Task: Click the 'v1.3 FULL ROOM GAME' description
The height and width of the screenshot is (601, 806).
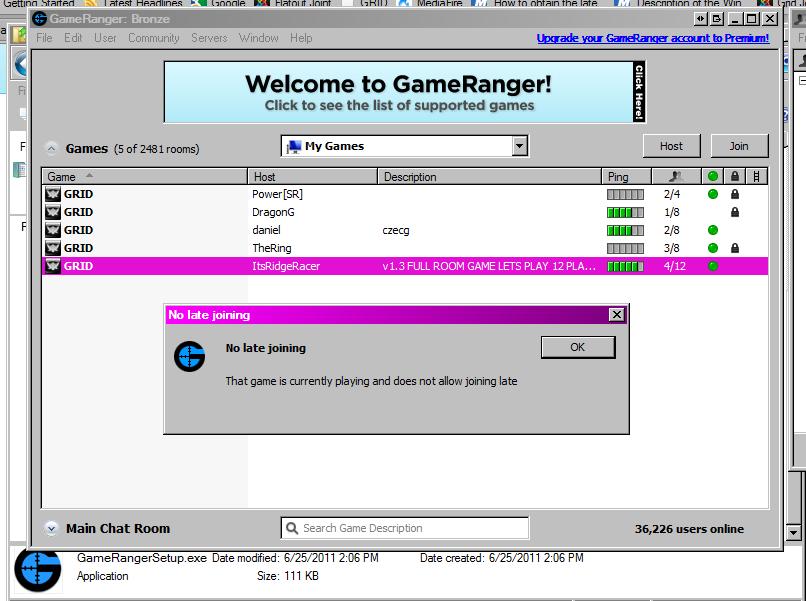Action: coord(489,266)
